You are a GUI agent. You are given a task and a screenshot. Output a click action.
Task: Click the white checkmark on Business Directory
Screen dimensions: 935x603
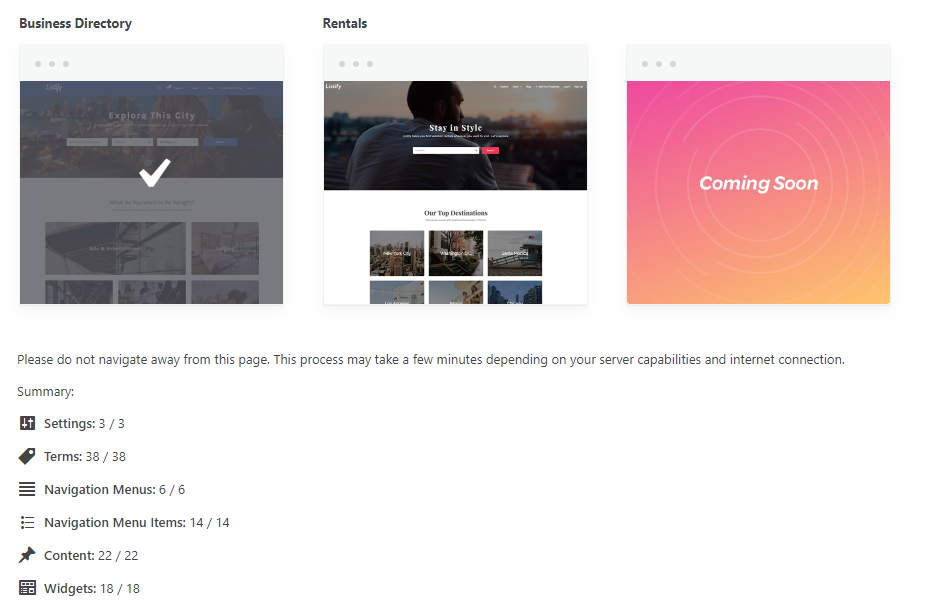(154, 173)
